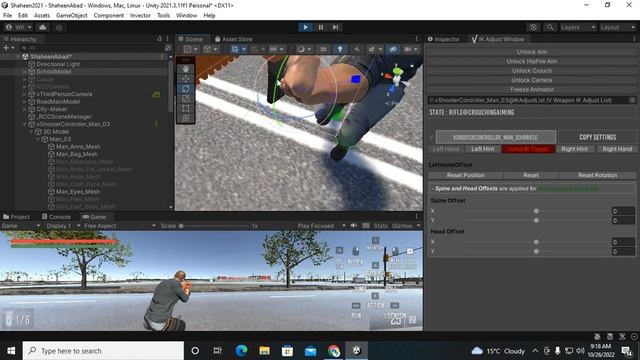Image resolution: width=640 pixels, height=360 pixels.
Task: Select the Move tool in Scene toolbar
Action: (x=186, y=79)
